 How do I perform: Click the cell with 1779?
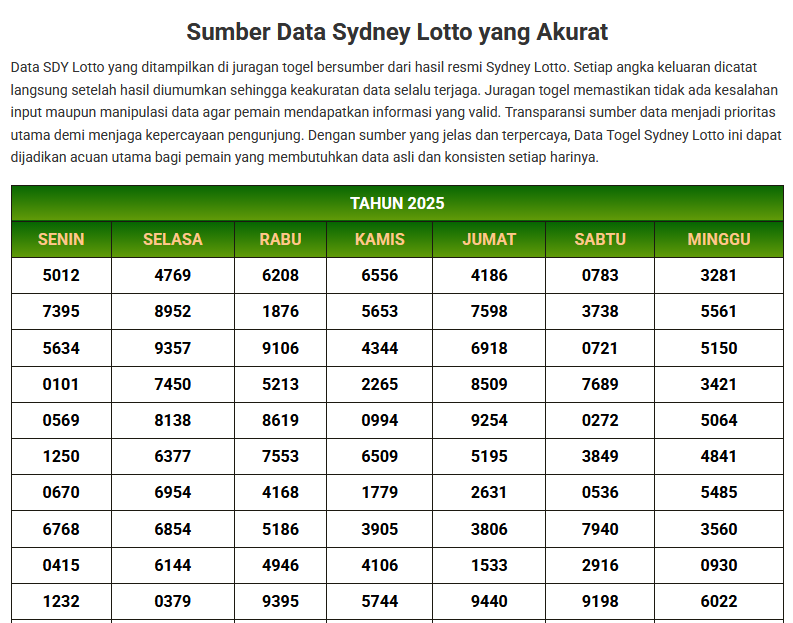click(x=380, y=493)
